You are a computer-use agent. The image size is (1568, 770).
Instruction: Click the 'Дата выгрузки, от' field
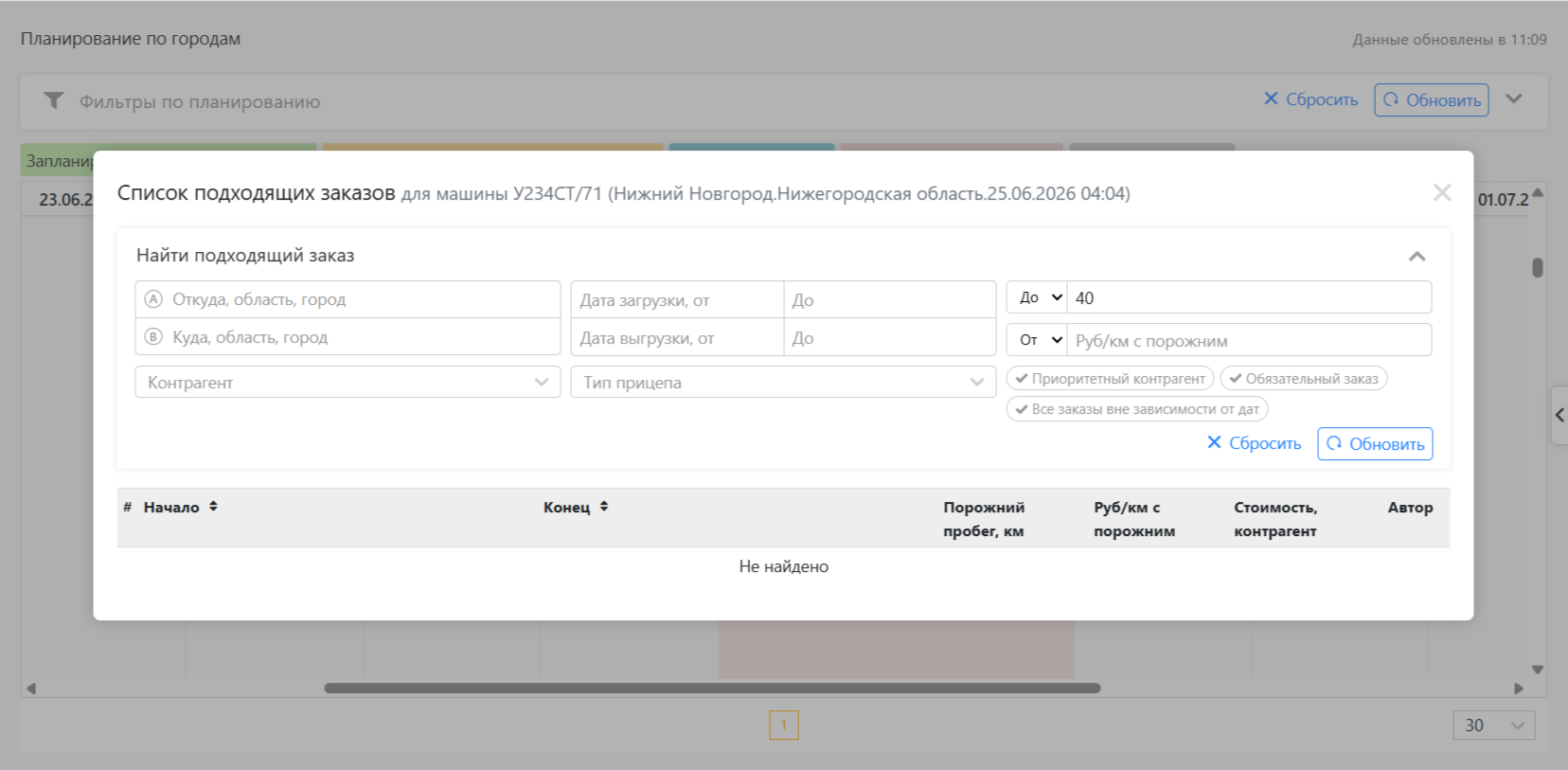tap(677, 338)
